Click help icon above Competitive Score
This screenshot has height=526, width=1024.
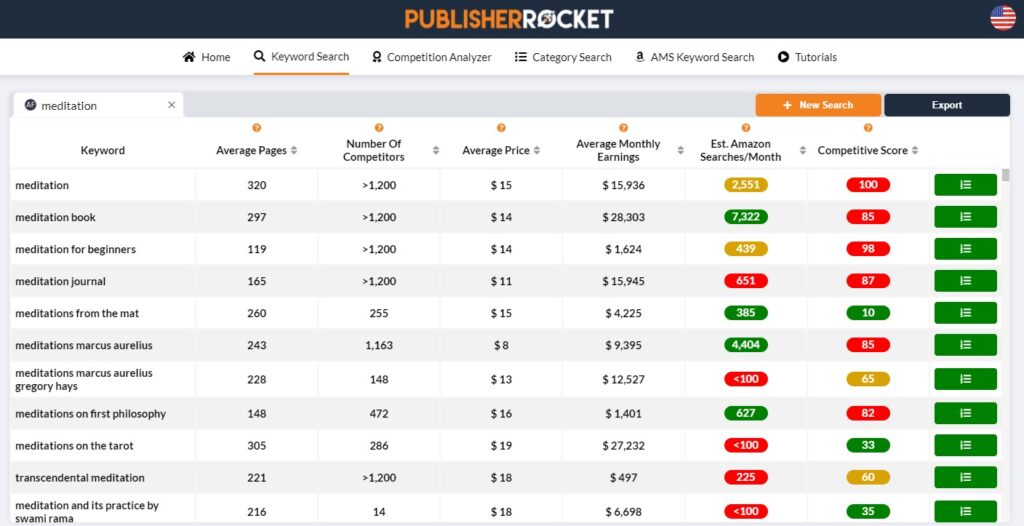868,128
